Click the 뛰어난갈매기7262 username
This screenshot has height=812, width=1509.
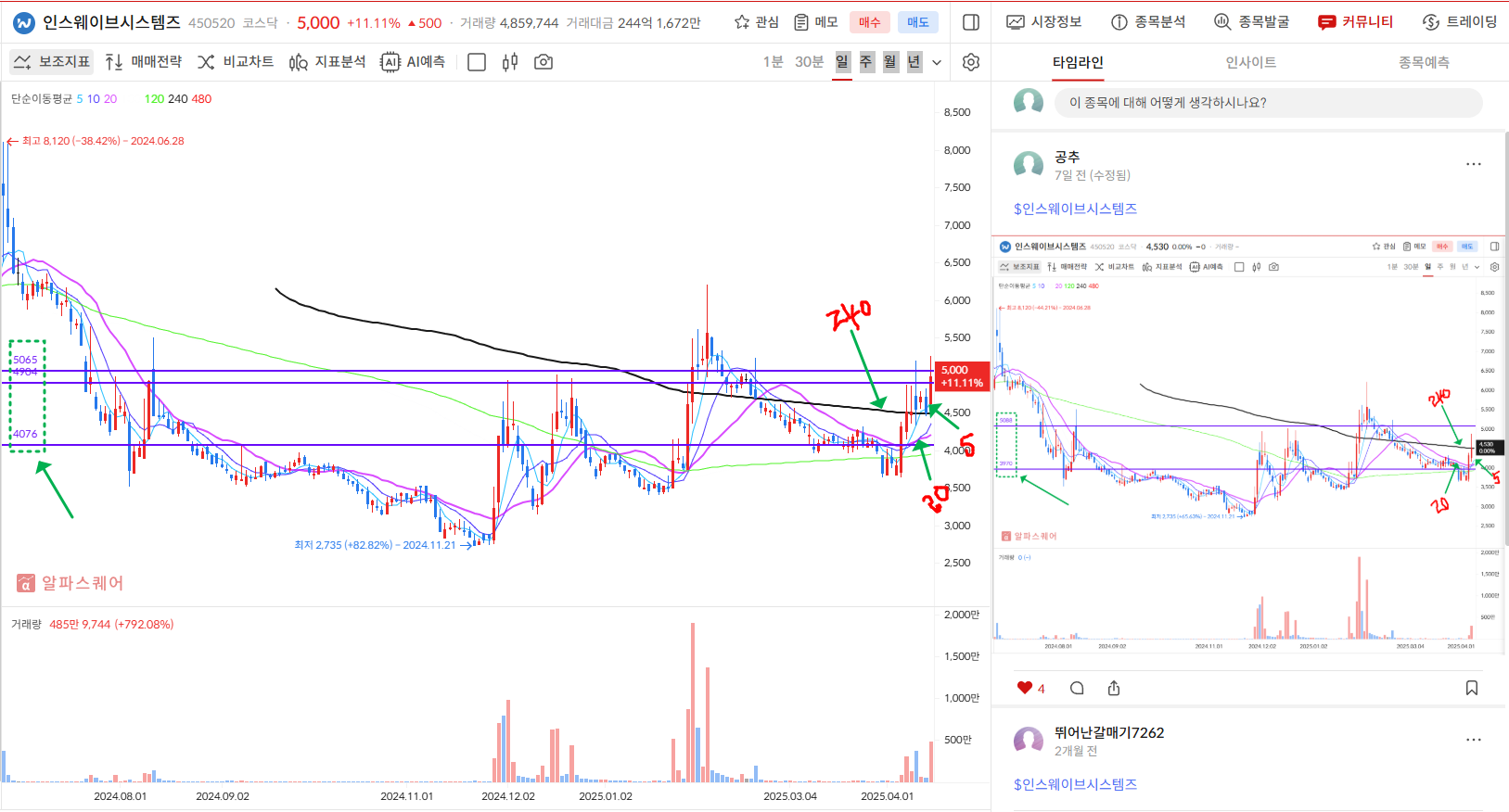point(1109,732)
